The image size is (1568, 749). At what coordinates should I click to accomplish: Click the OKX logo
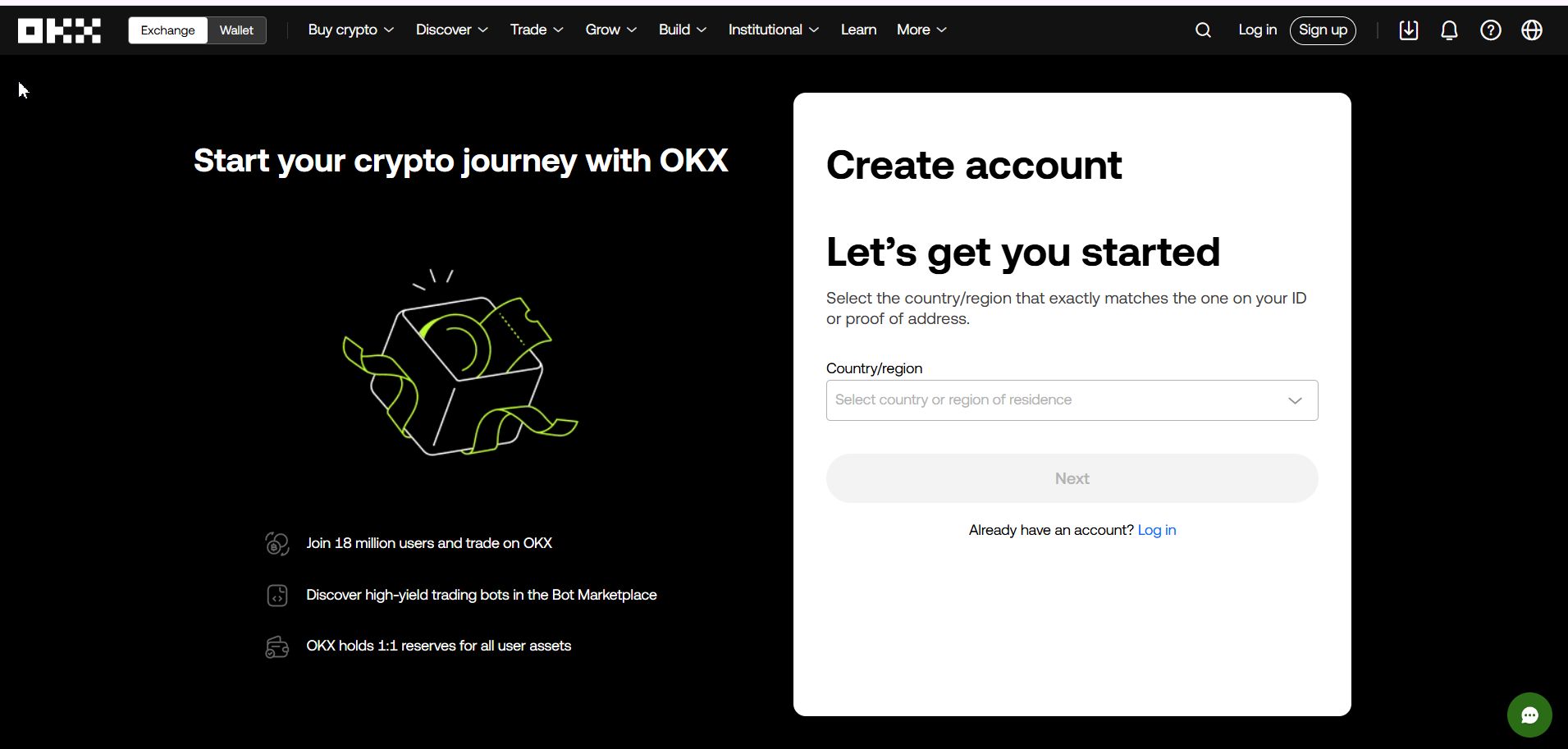(59, 30)
